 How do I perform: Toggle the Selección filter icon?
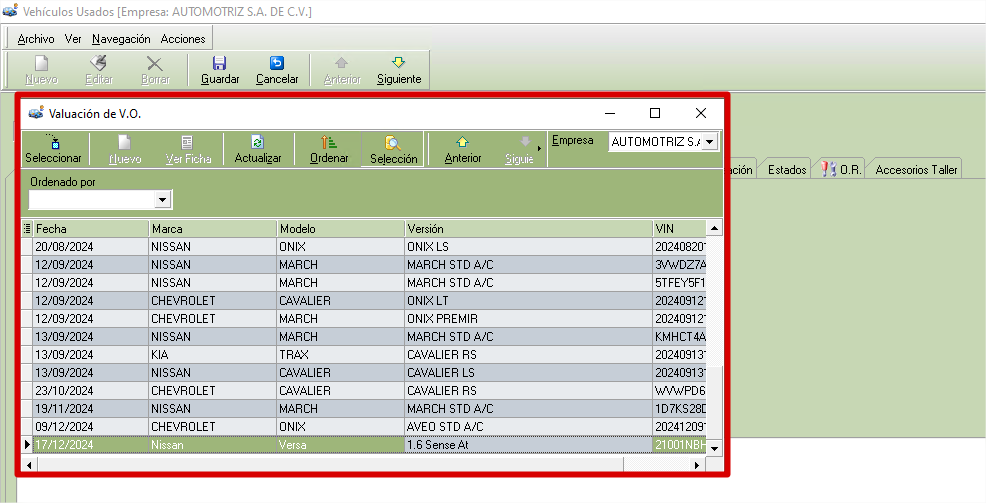click(393, 143)
